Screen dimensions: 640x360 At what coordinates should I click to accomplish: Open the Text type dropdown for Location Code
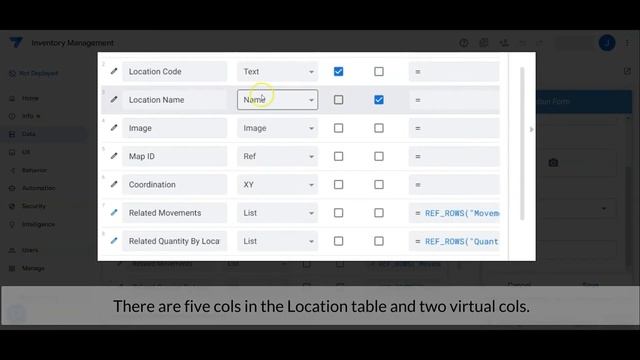(x=278, y=71)
